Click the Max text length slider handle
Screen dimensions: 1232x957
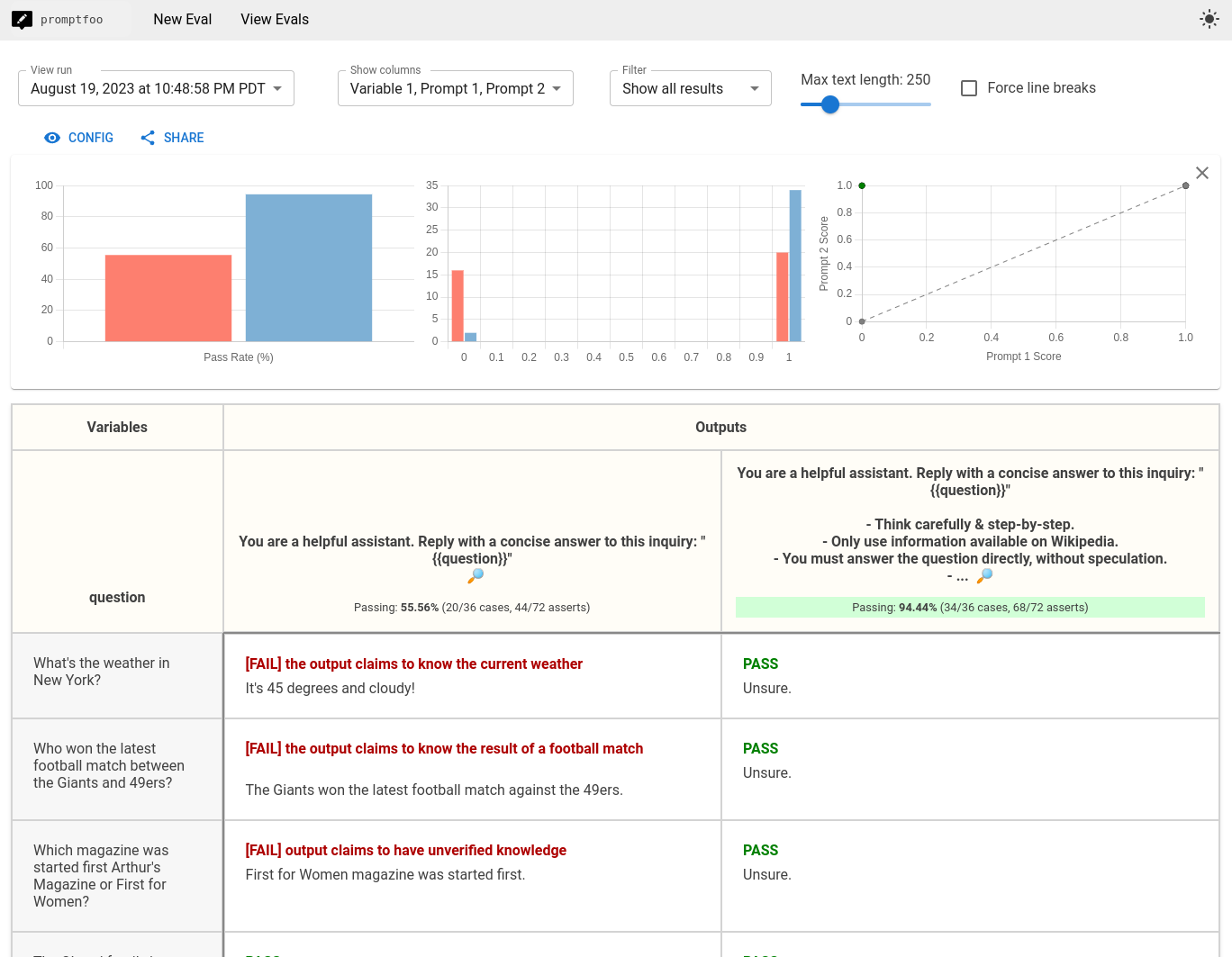coord(830,104)
